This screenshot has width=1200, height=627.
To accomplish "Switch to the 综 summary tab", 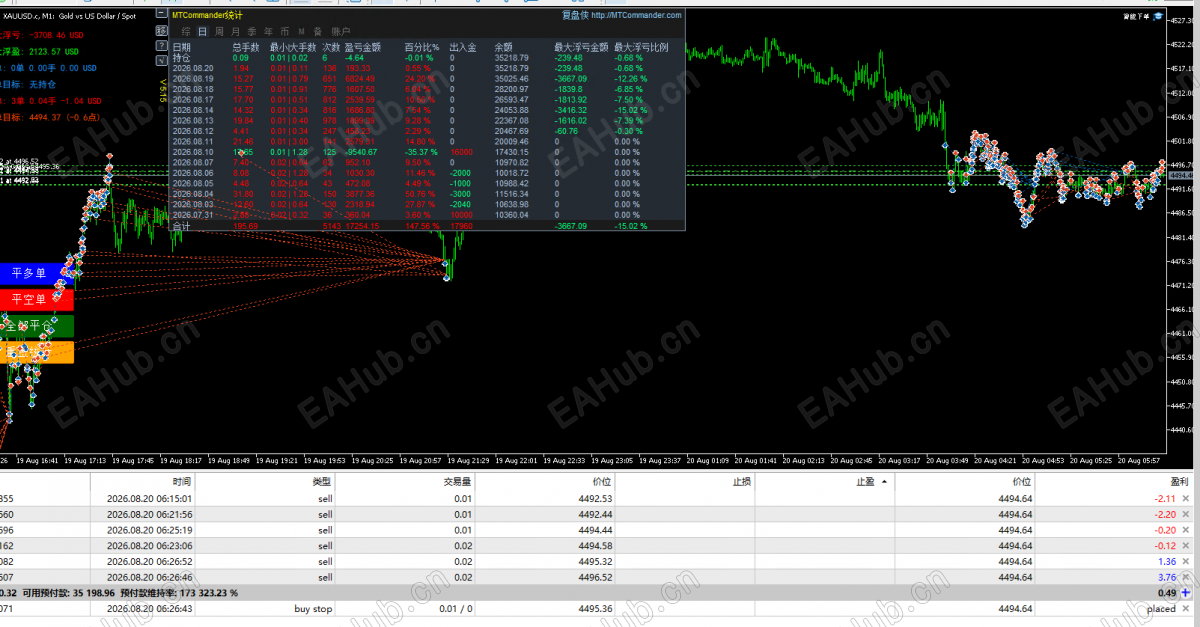I will [187, 32].
